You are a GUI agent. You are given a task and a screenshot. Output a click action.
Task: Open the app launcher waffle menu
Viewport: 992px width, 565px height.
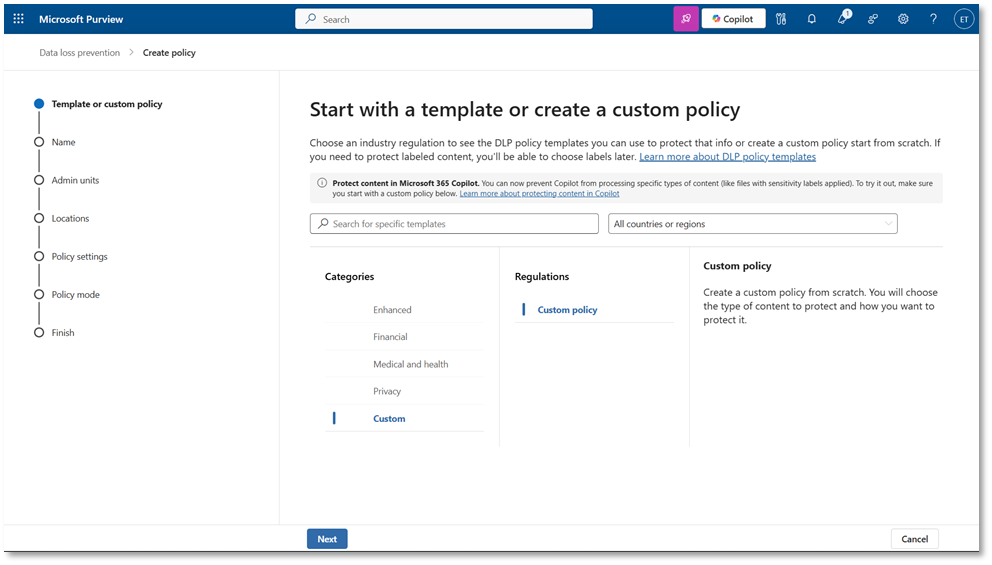(x=18, y=19)
